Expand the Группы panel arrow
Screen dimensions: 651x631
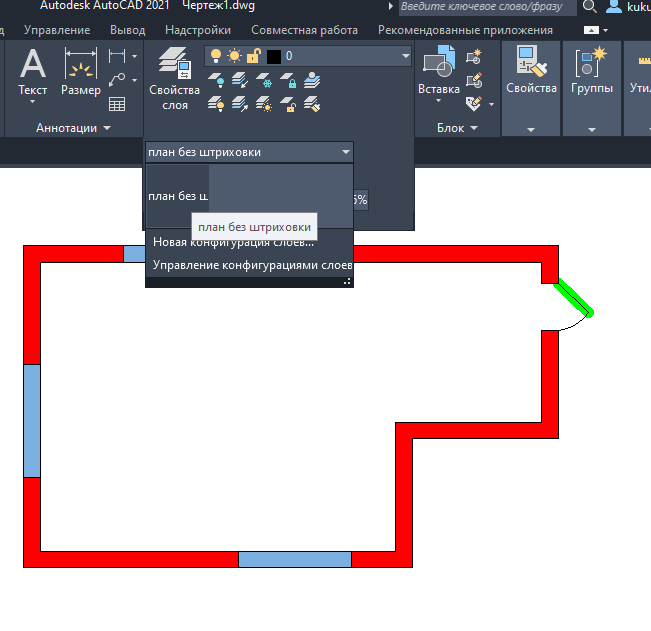[592, 130]
